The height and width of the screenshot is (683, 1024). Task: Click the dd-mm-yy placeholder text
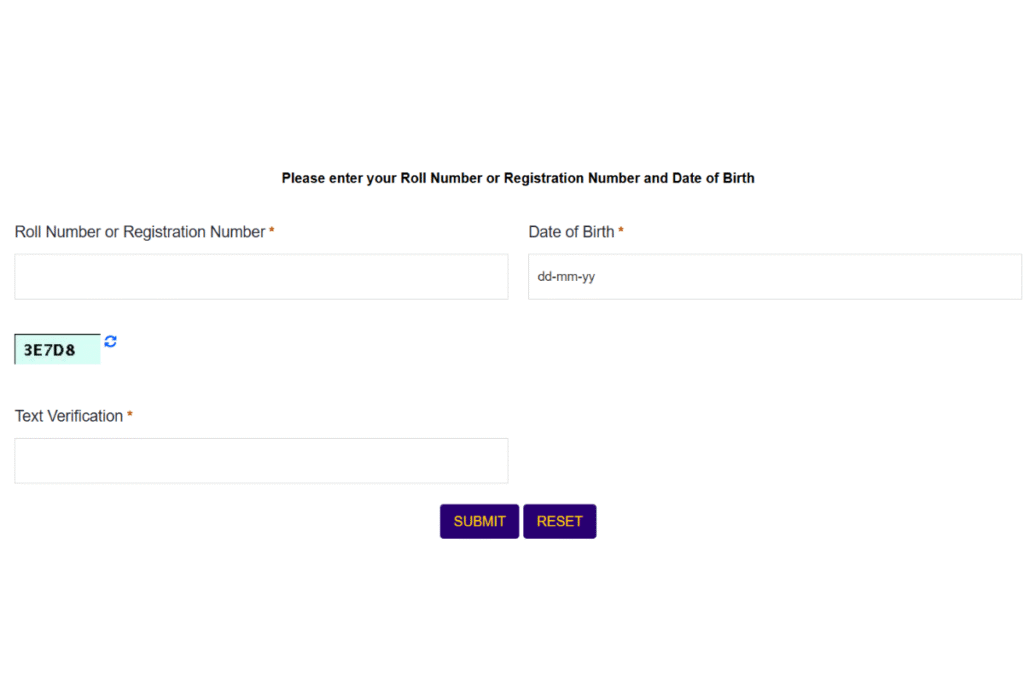click(566, 277)
